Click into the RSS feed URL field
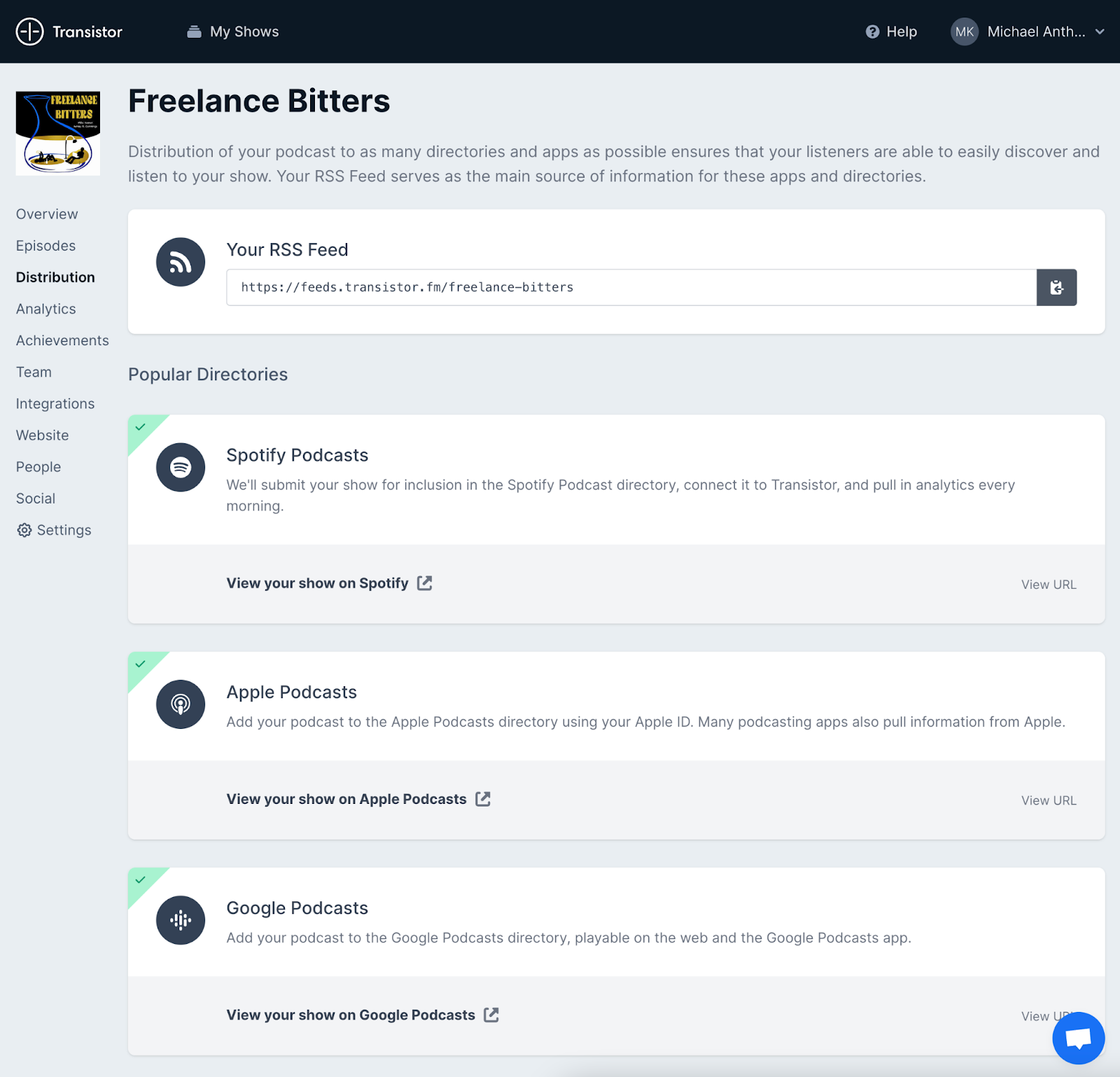The height and width of the screenshot is (1077, 1120). pos(630,287)
